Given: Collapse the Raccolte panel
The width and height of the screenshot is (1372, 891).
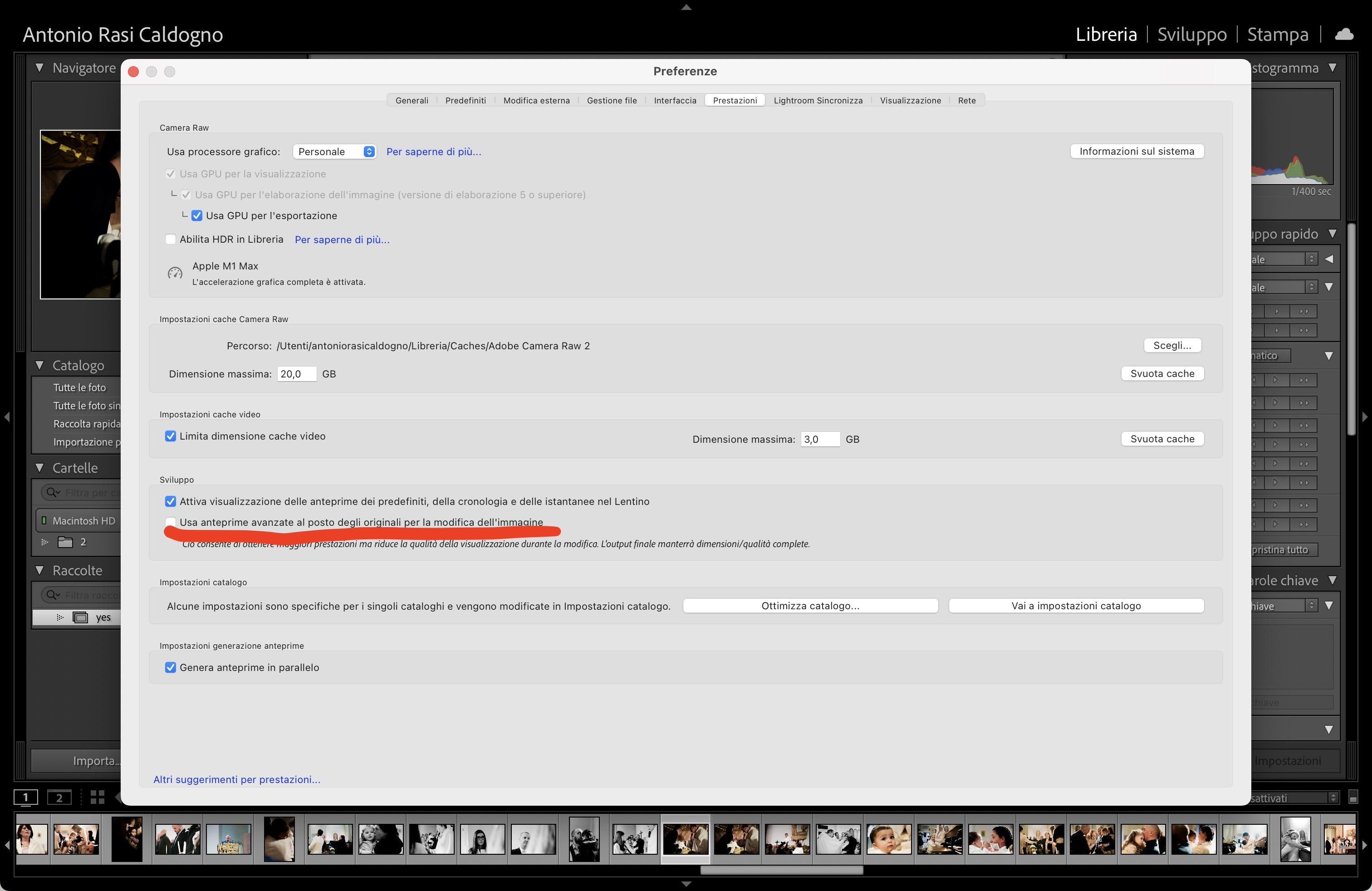Looking at the screenshot, I should (40, 570).
